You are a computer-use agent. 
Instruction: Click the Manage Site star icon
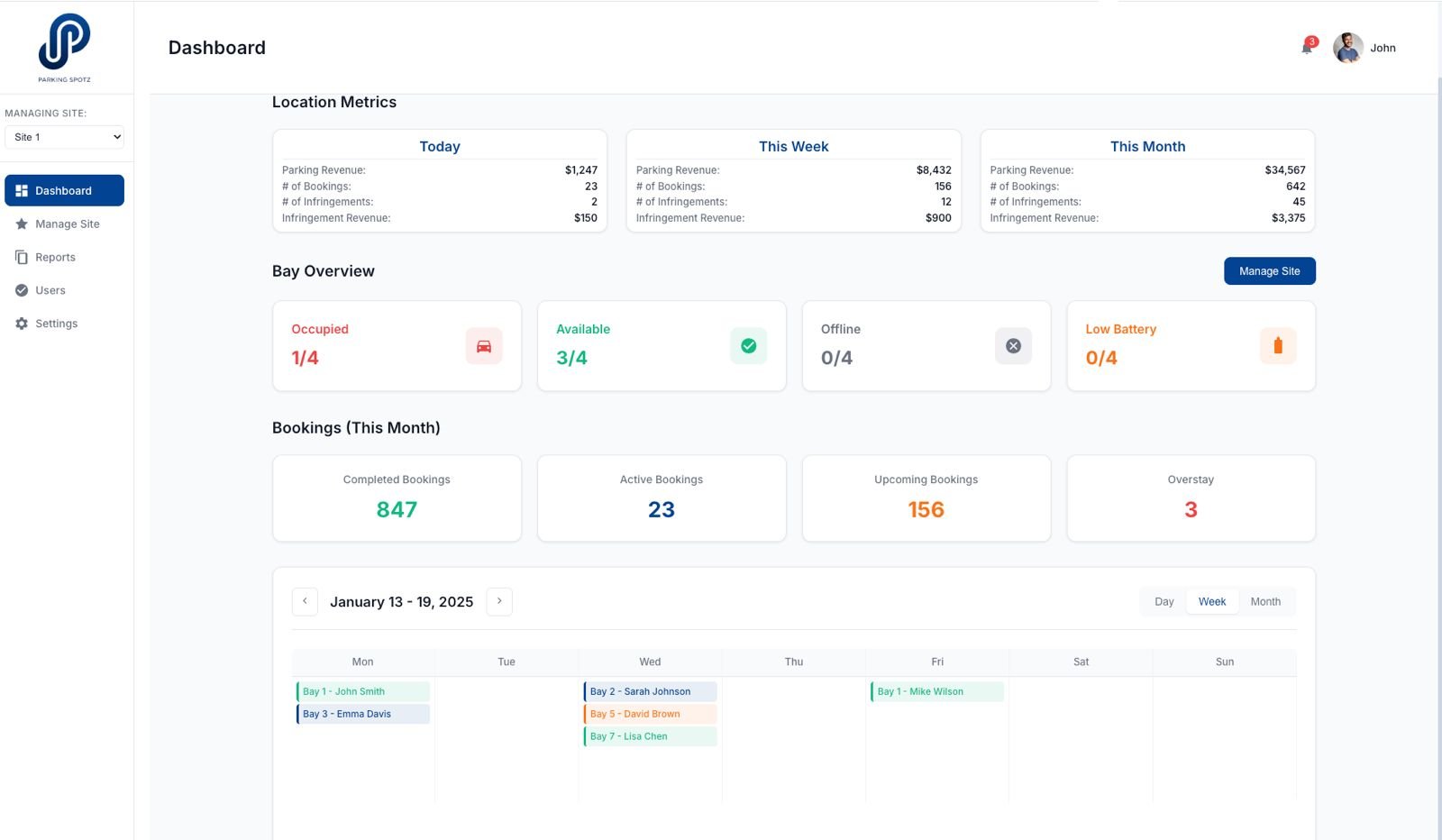pos(22,224)
